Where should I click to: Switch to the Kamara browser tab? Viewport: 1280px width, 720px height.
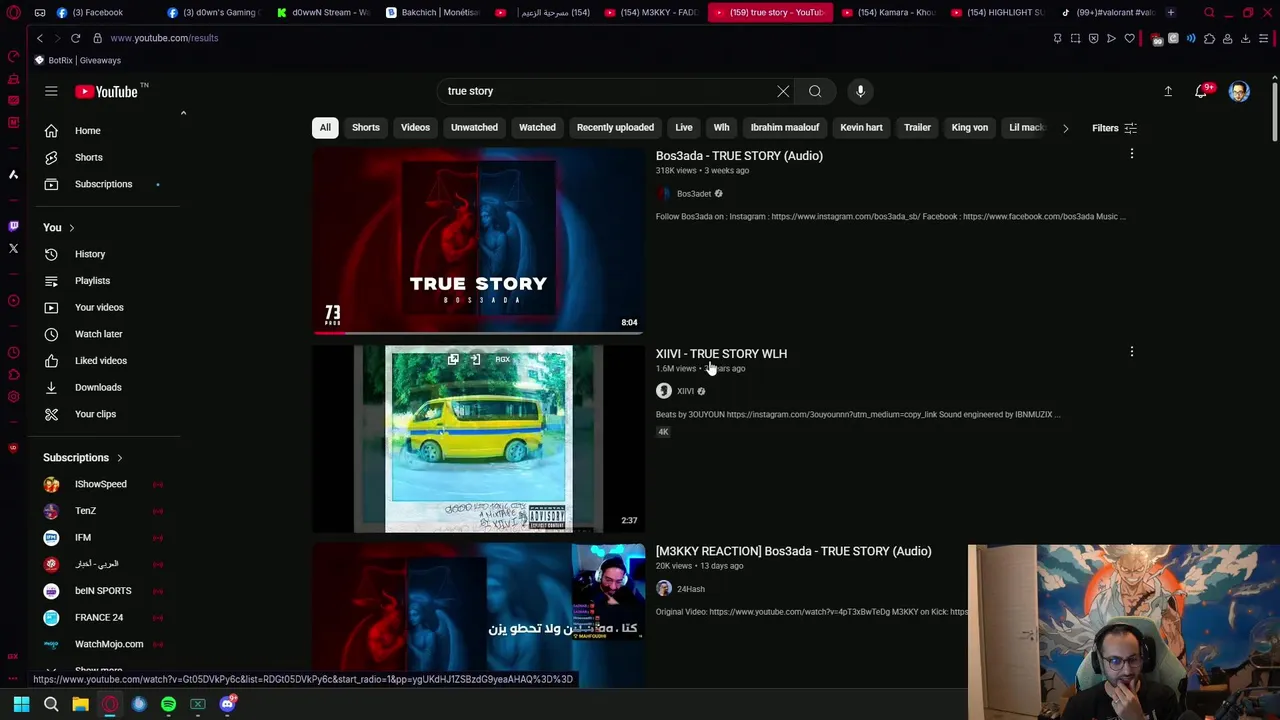886,12
